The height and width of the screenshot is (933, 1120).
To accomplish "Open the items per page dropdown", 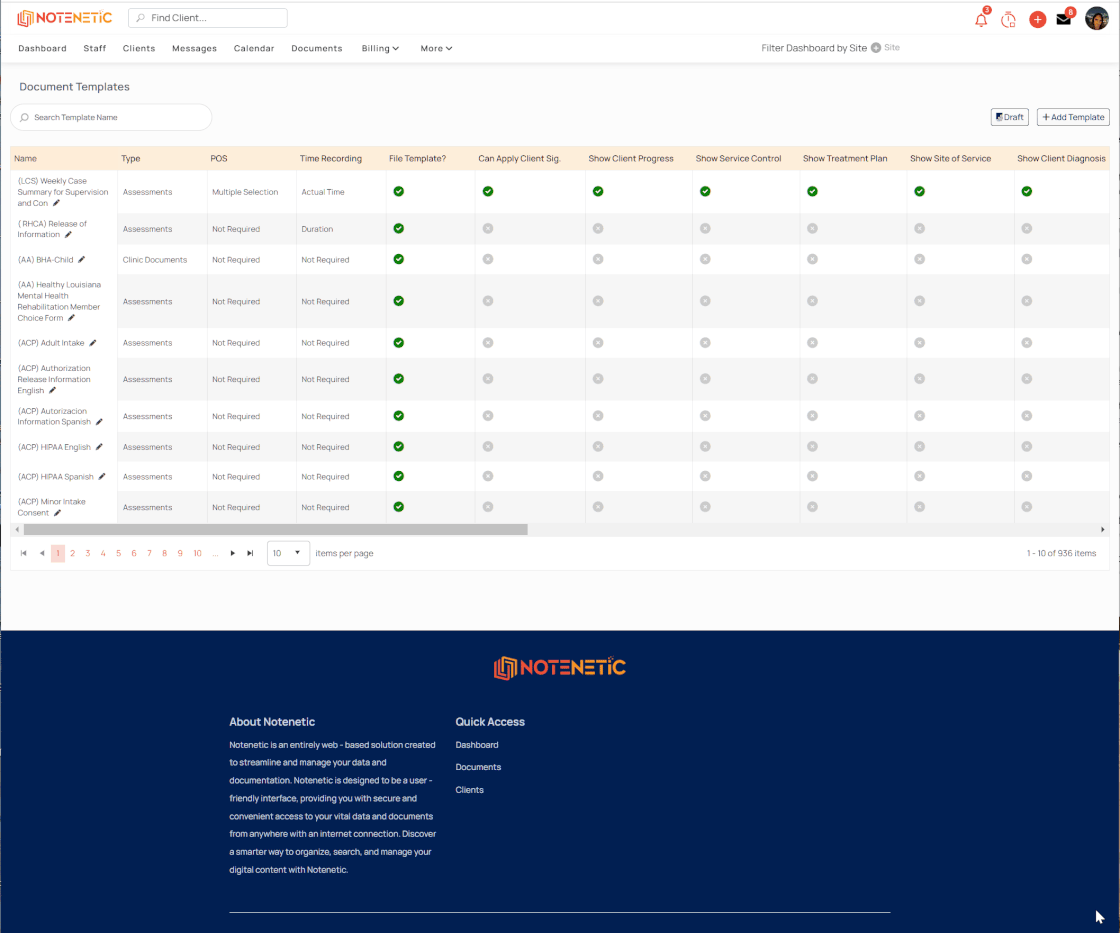I will [x=288, y=553].
